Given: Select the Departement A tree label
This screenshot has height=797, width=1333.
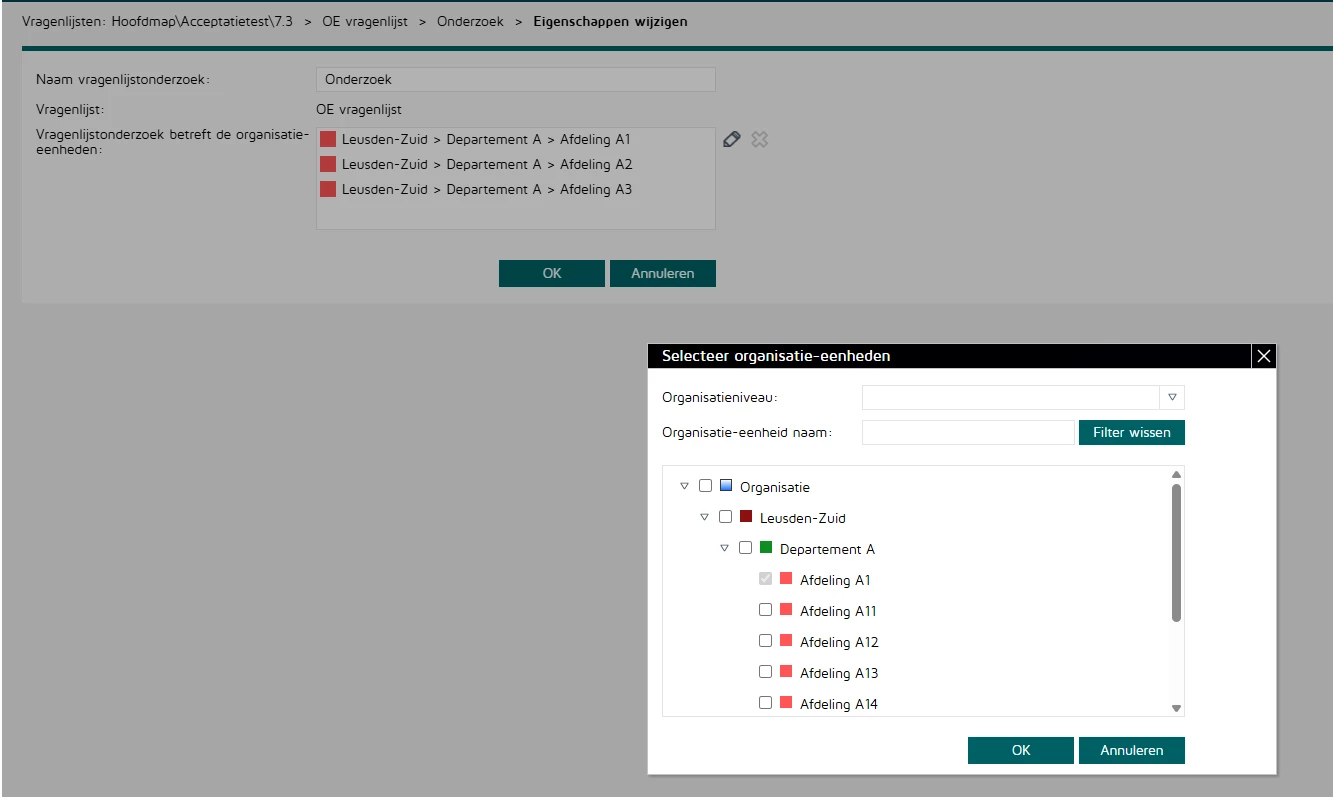Looking at the screenshot, I should (828, 549).
